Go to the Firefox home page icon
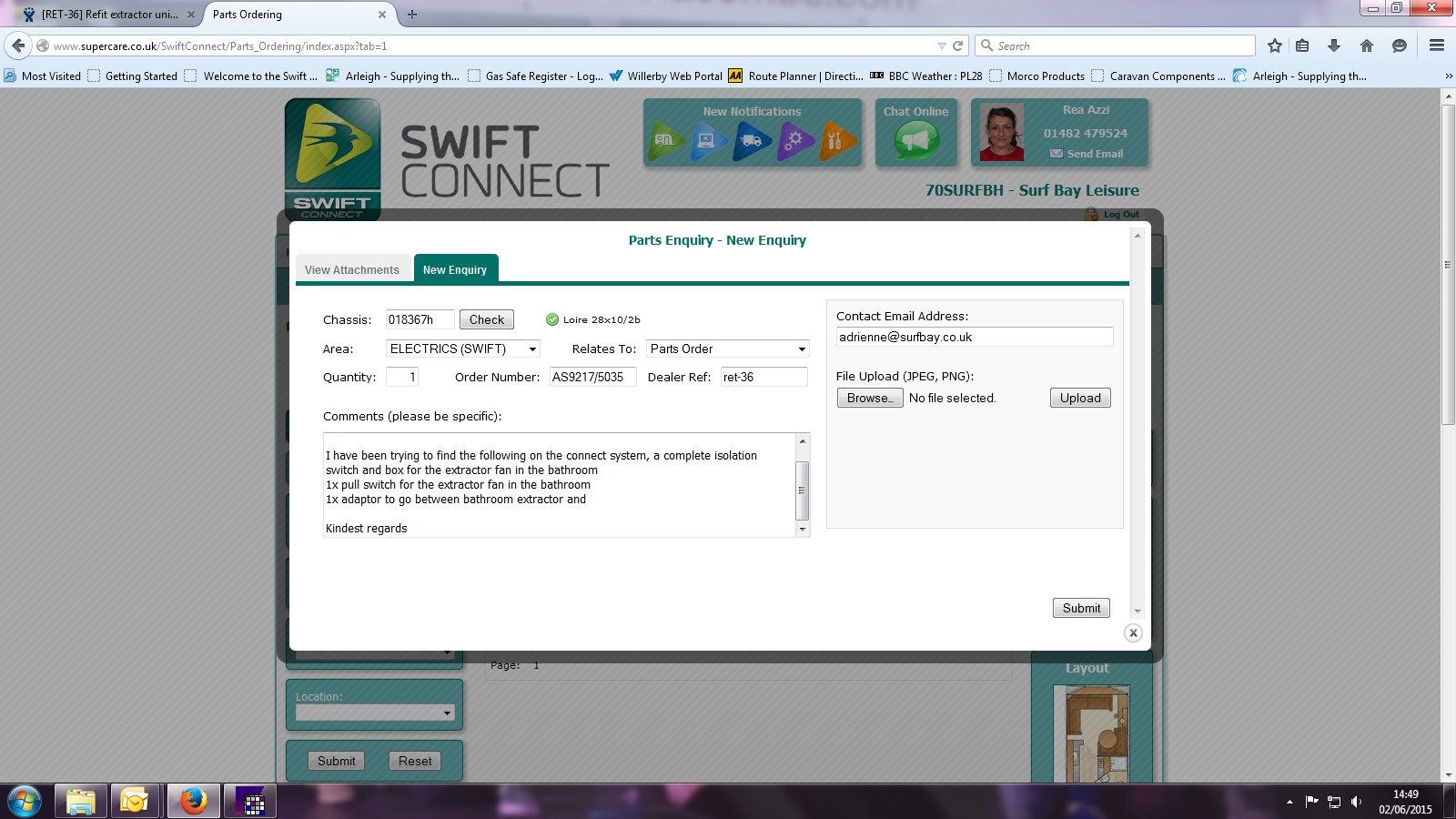This screenshot has height=819, width=1456. [x=1367, y=45]
